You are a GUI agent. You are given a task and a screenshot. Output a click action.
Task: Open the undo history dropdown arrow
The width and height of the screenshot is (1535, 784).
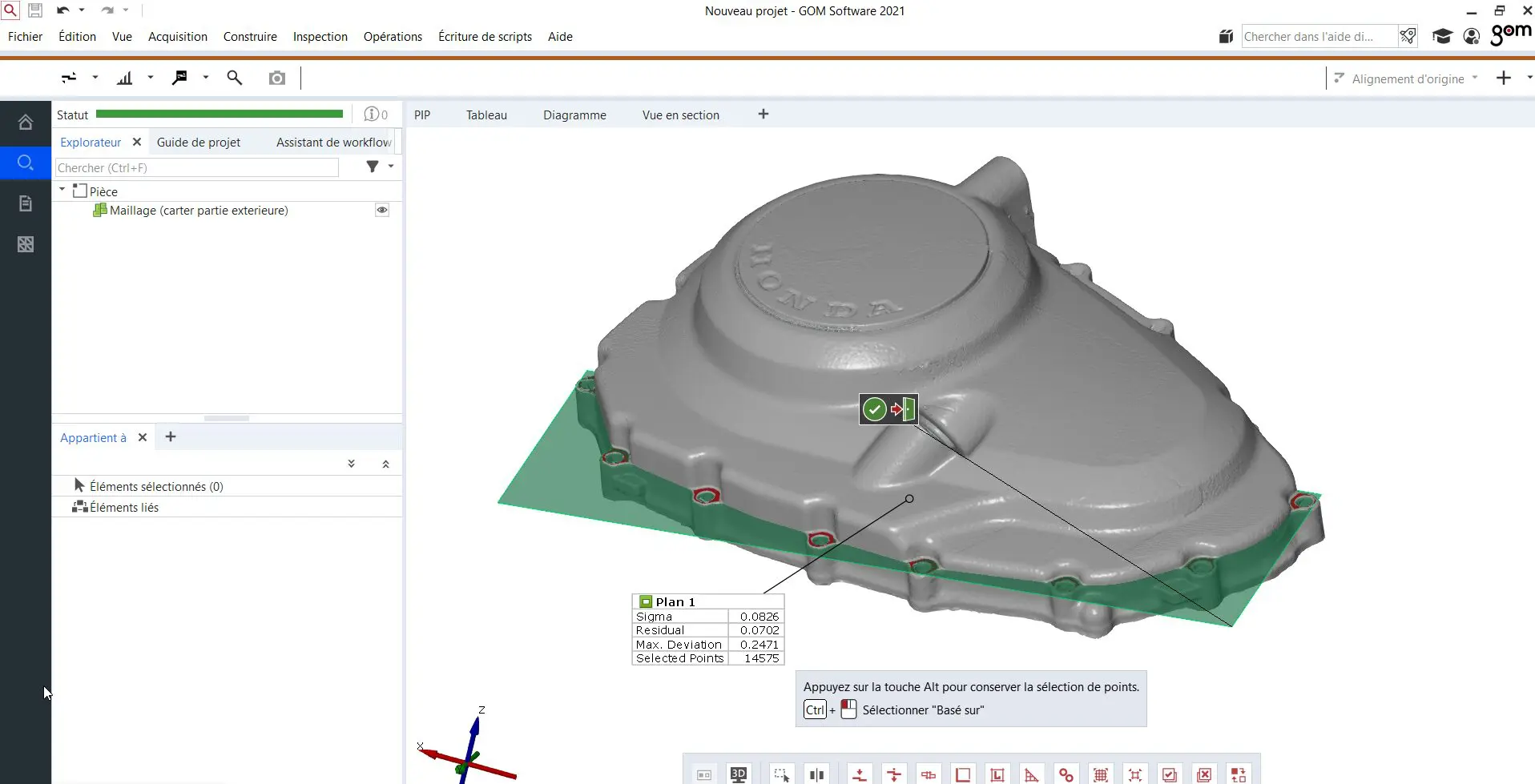[x=82, y=10]
